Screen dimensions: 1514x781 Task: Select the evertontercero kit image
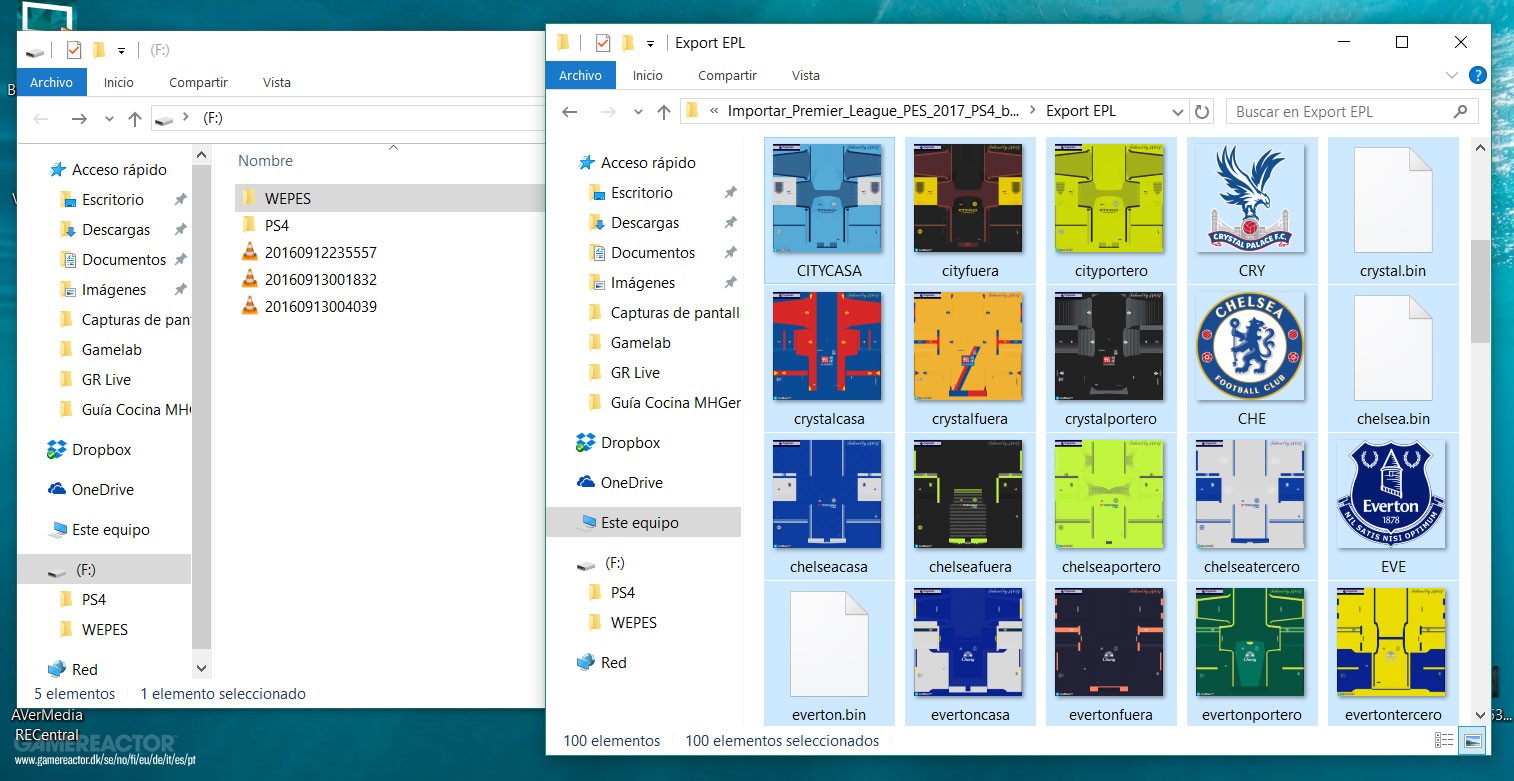pos(1393,643)
